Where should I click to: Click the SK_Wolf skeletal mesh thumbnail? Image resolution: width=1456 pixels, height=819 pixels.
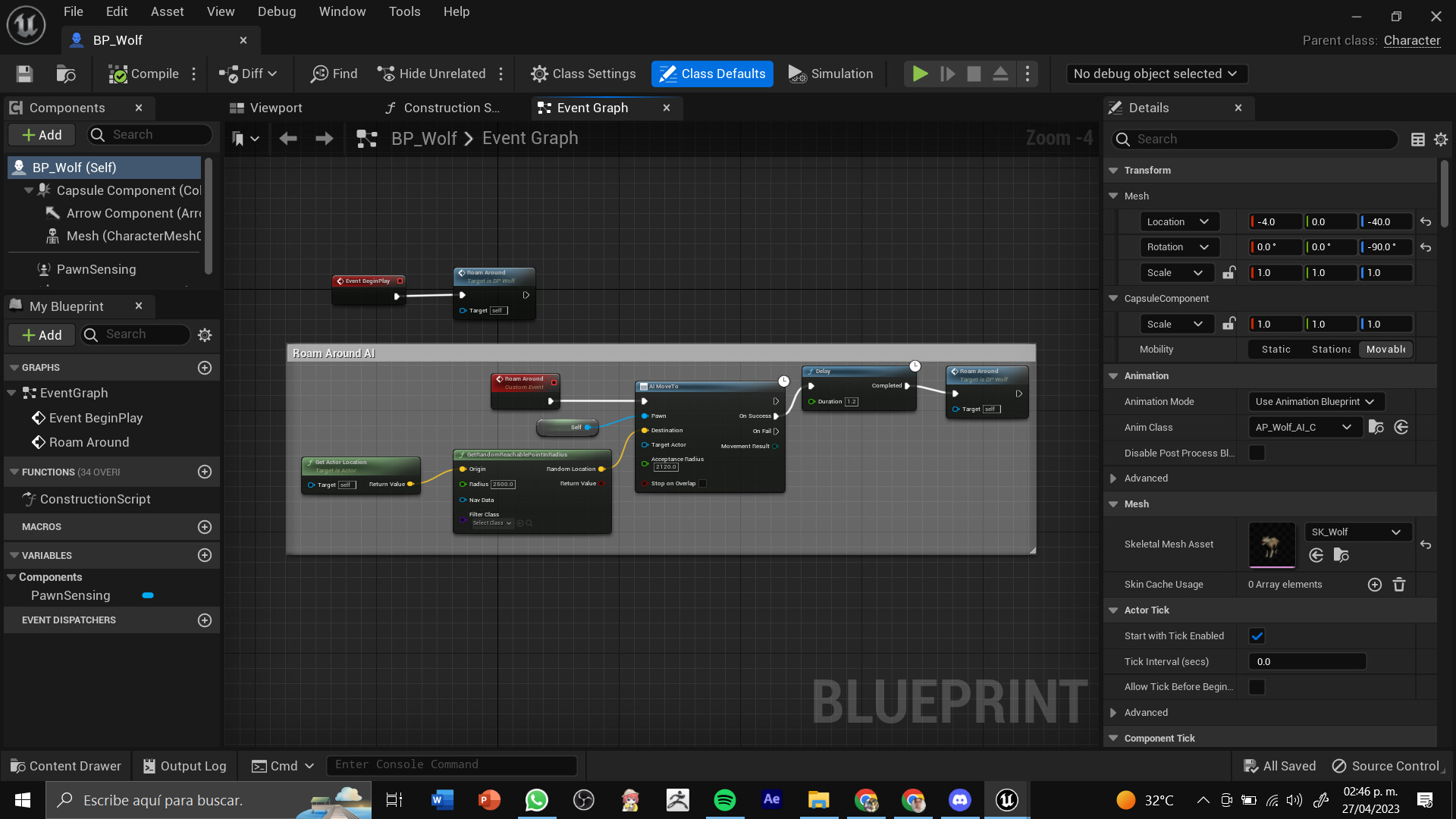[x=1271, y=544]
